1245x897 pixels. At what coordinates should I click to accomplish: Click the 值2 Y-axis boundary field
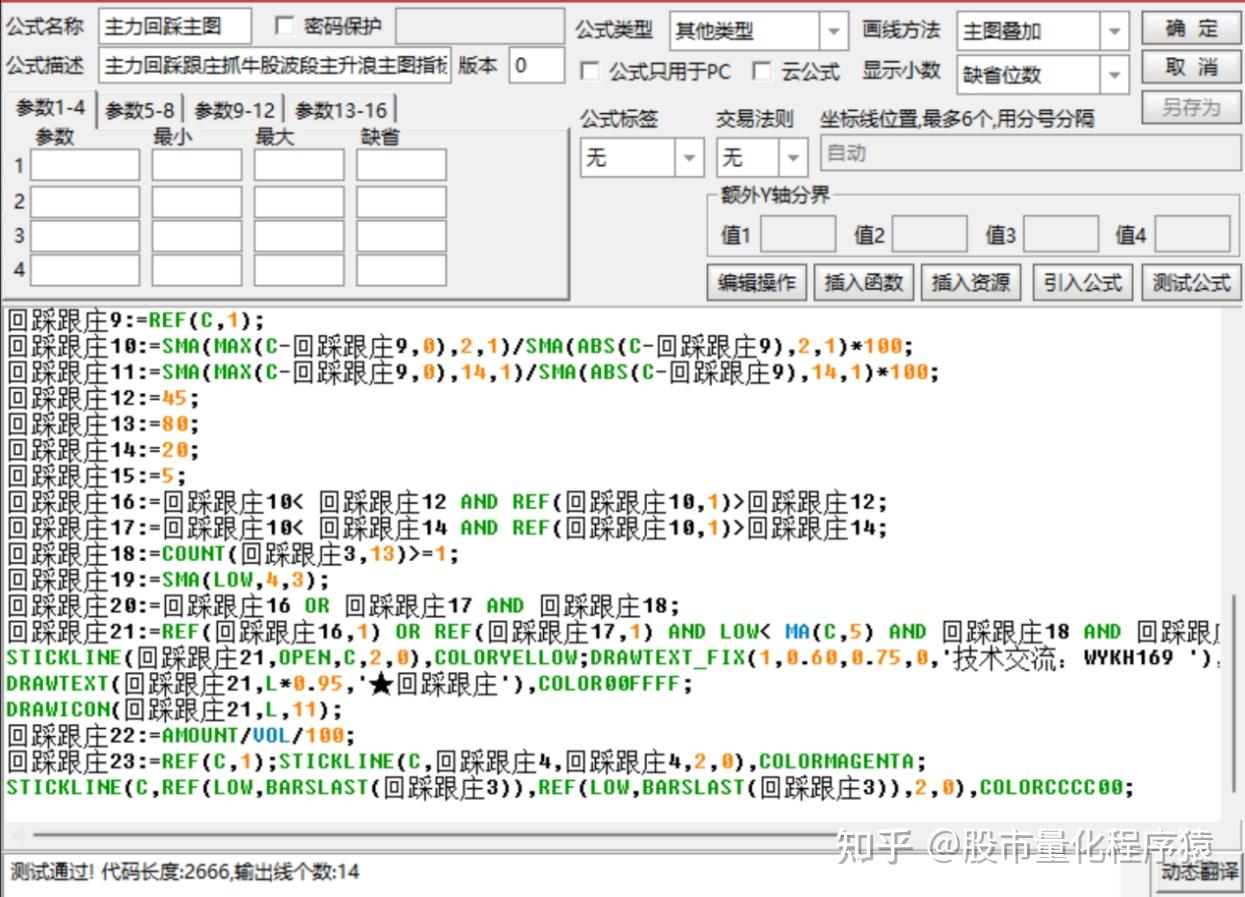[929, 234]
